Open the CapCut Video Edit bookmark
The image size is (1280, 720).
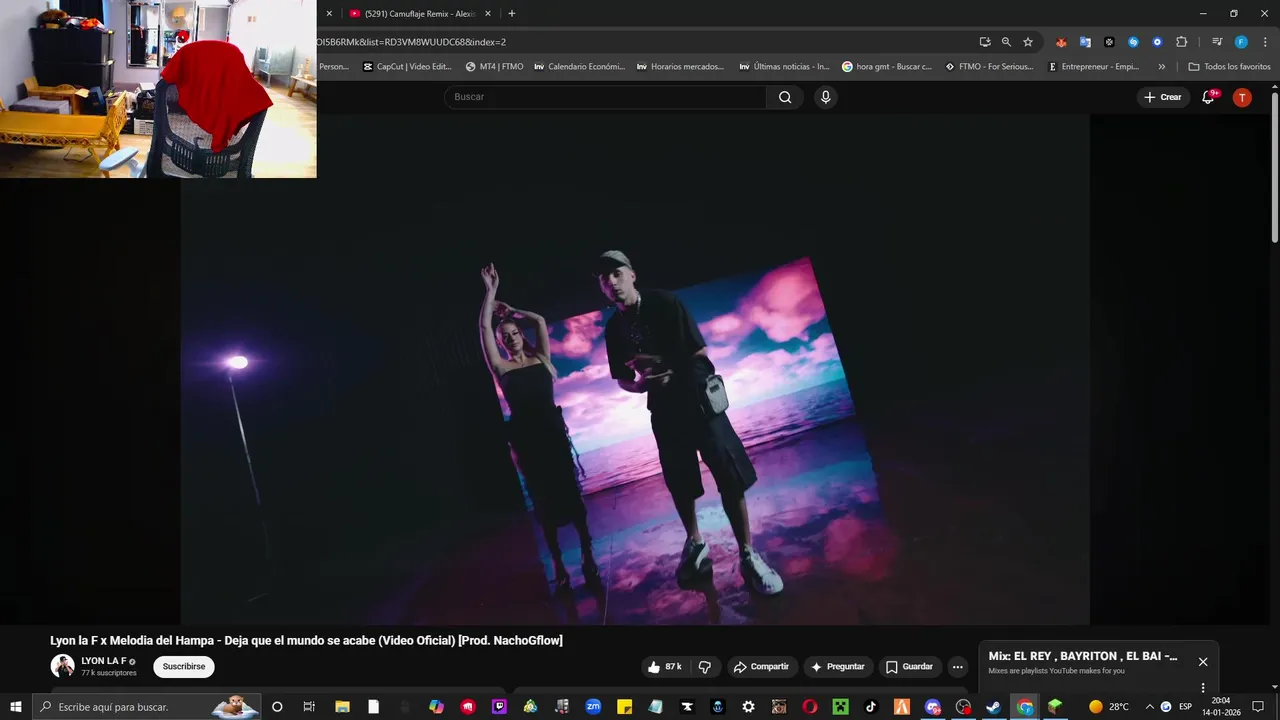click(407, 67)
